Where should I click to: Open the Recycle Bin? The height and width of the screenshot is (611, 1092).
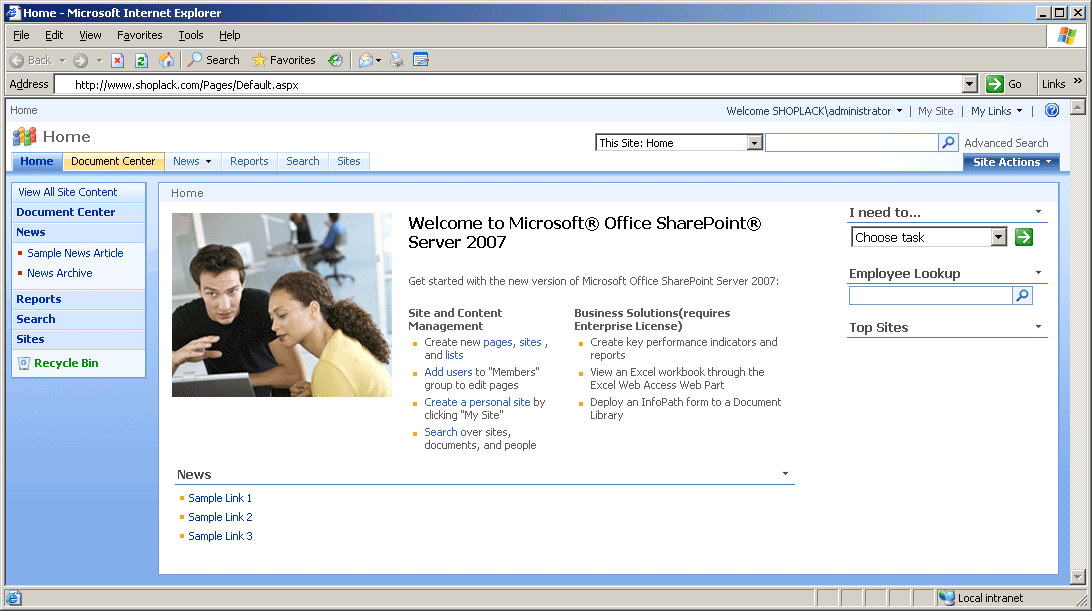(x=66, y=363)
